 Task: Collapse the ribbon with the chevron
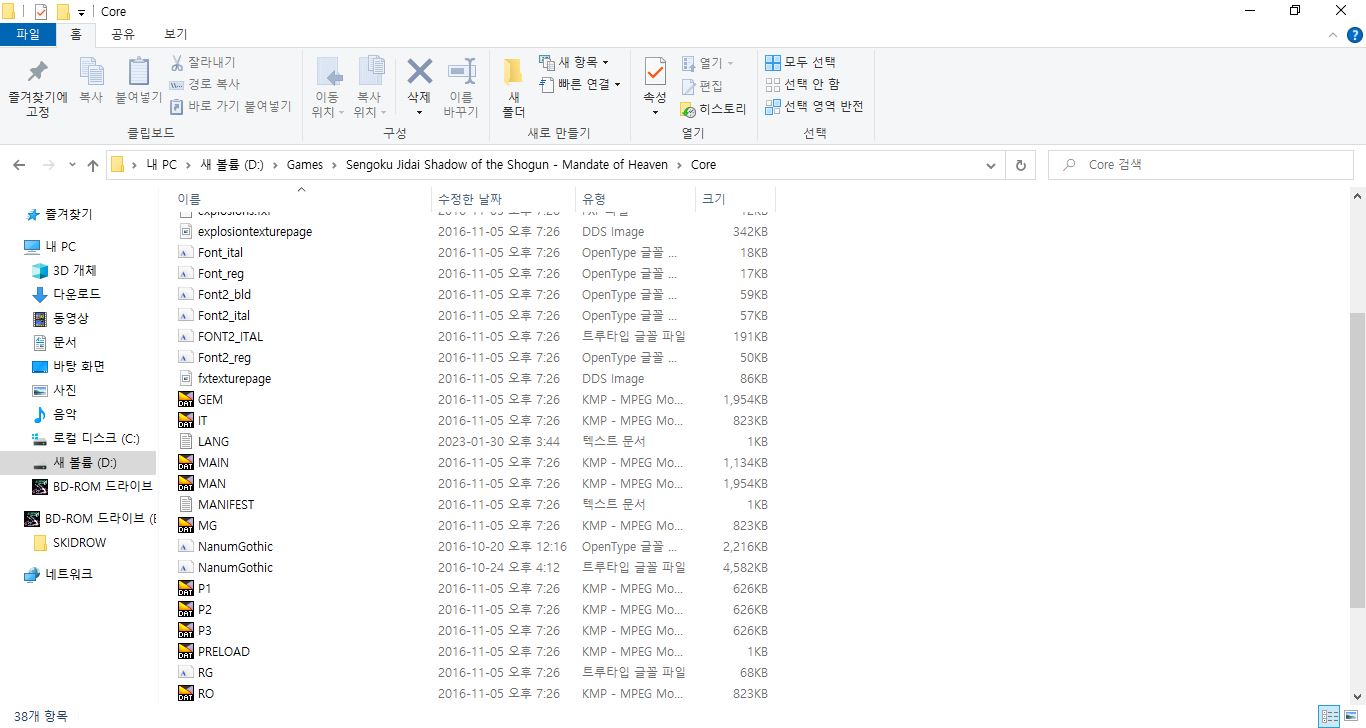[1332, 35]
